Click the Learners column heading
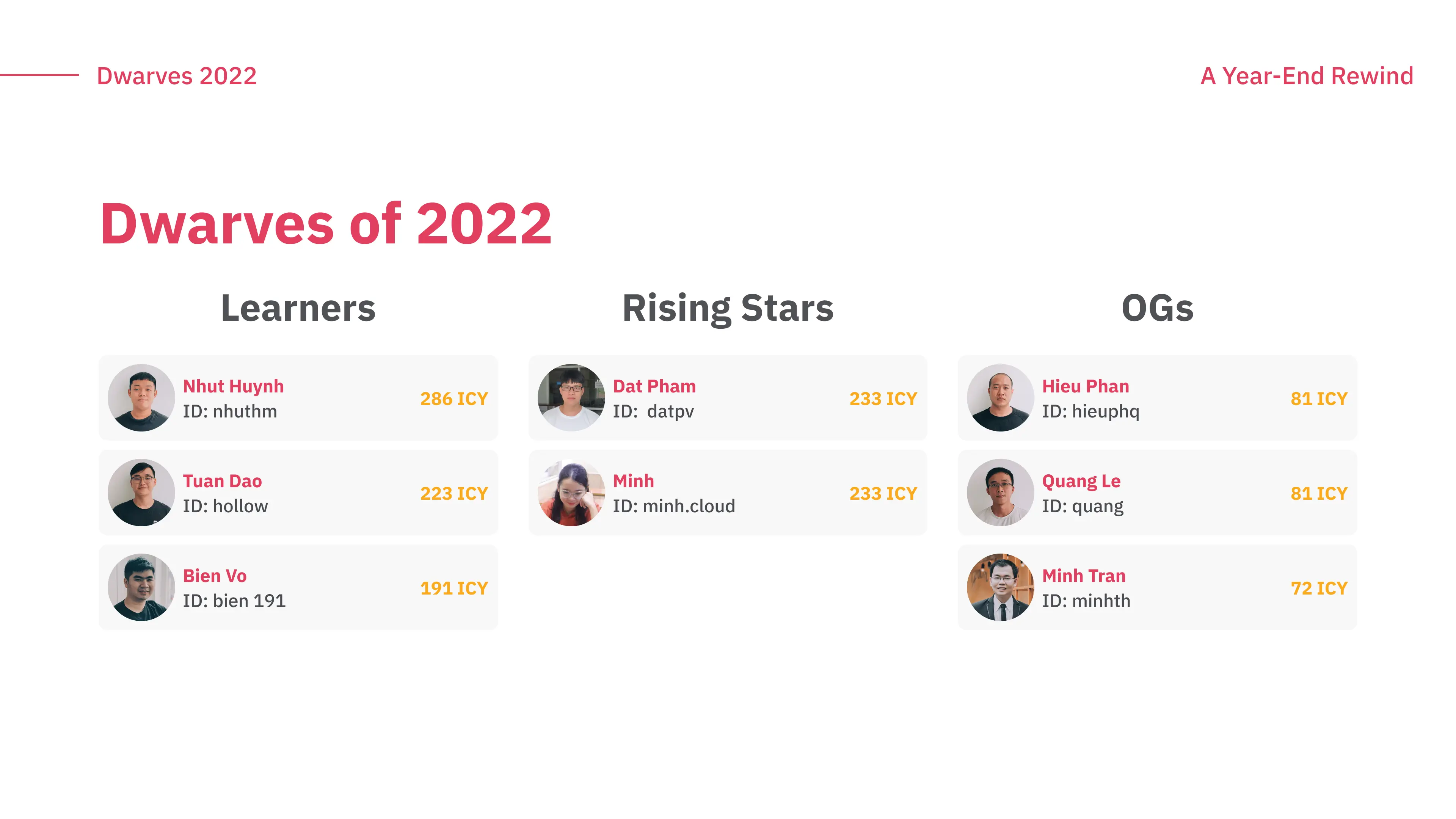 click(298, 309)
